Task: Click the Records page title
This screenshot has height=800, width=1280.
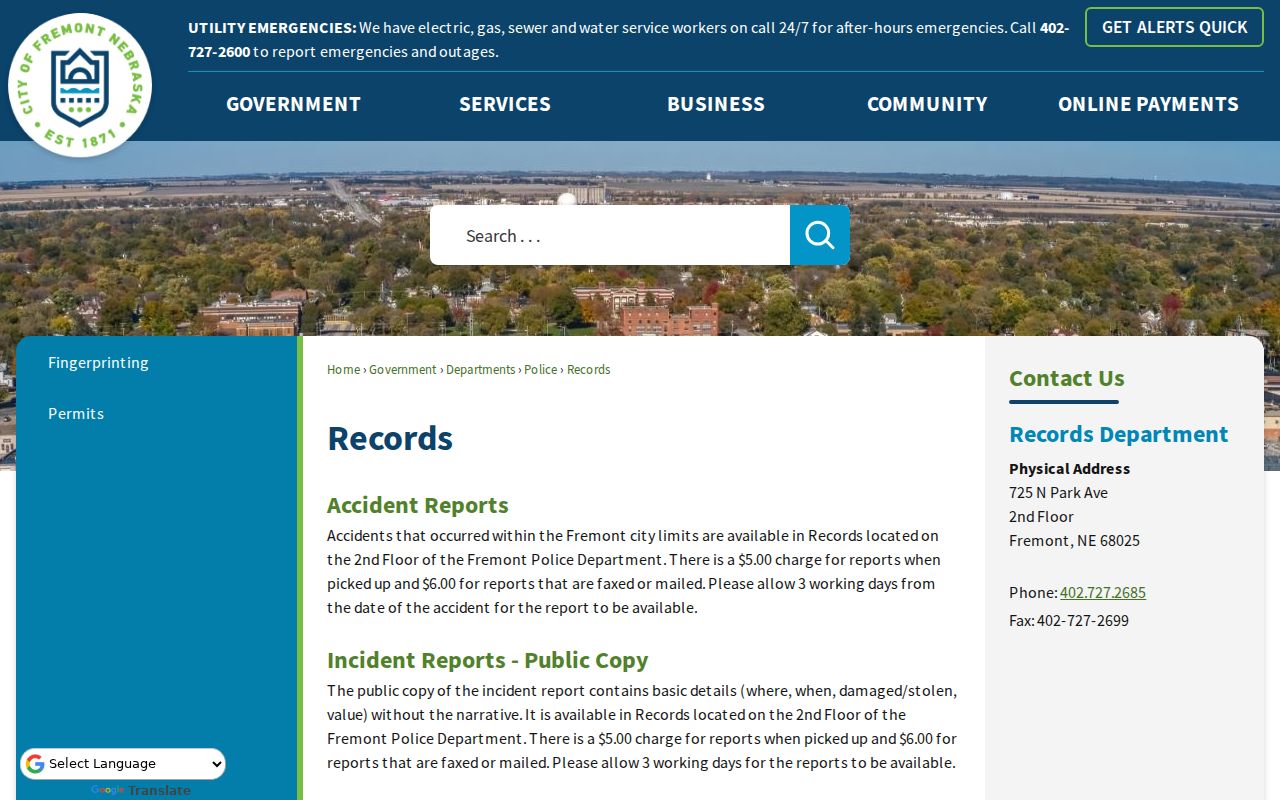Action: (390, 438)
